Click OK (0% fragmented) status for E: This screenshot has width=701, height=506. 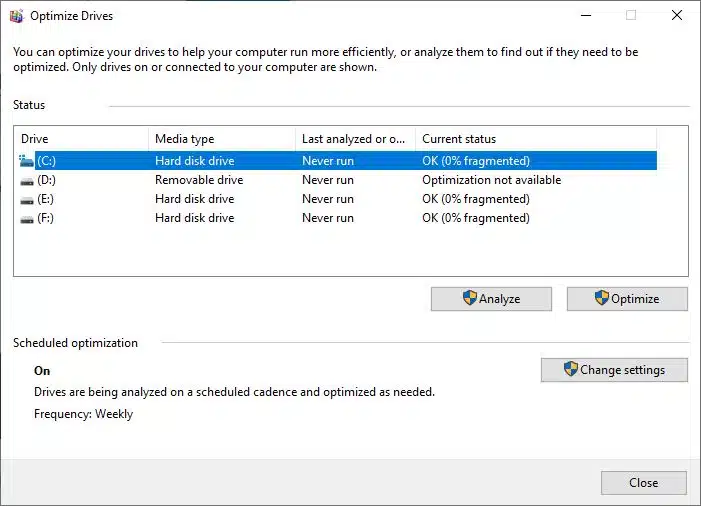(x=476, y=199)
